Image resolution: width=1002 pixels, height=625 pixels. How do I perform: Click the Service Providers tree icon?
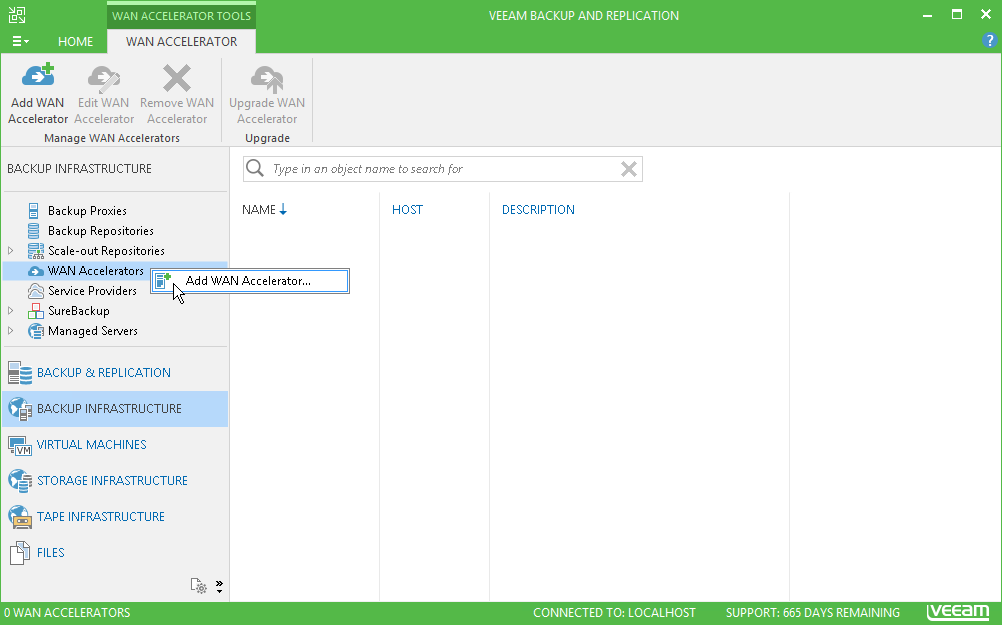pyautogui.click(x=36, y=291)
